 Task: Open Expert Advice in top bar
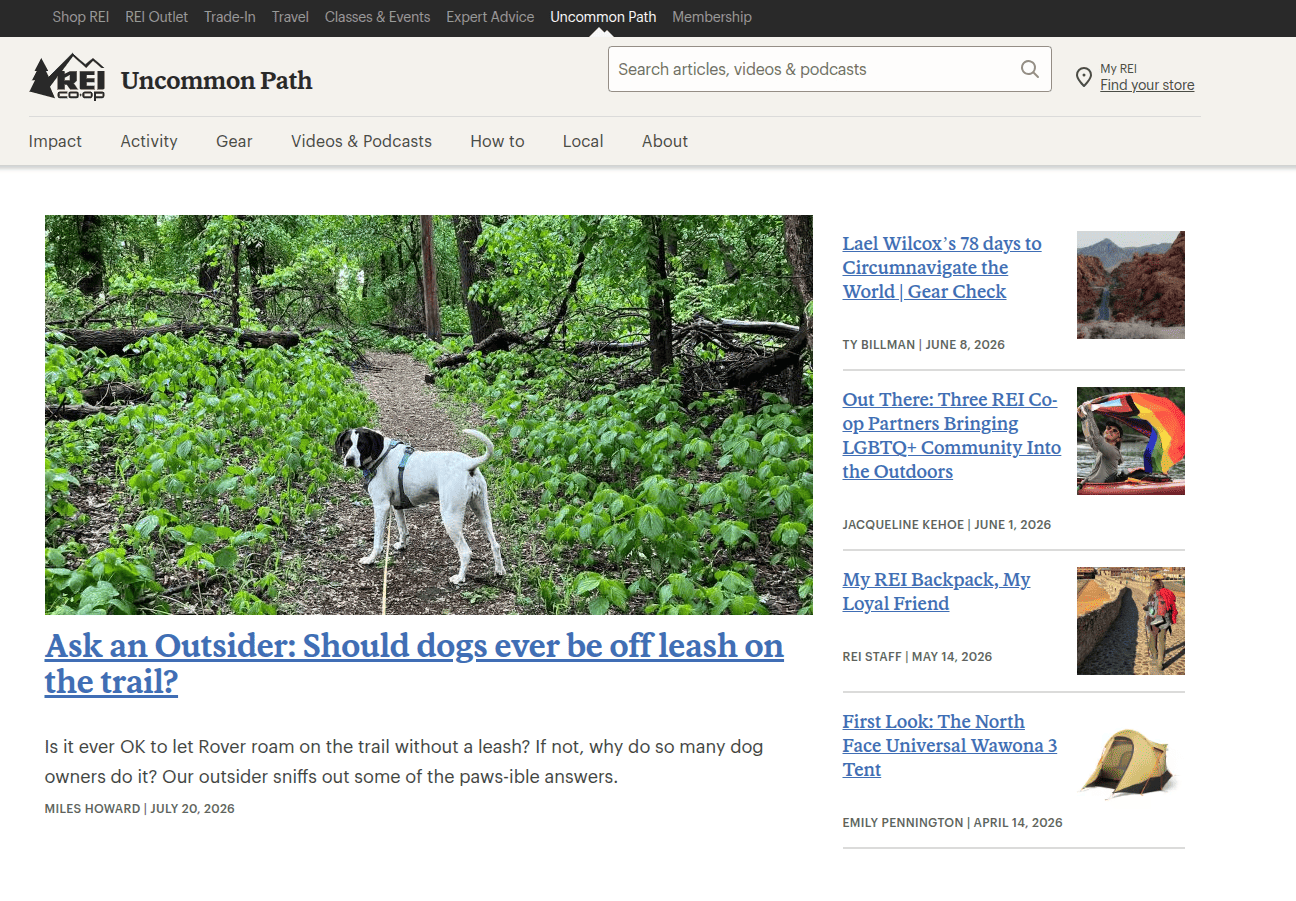coord(490,17)
